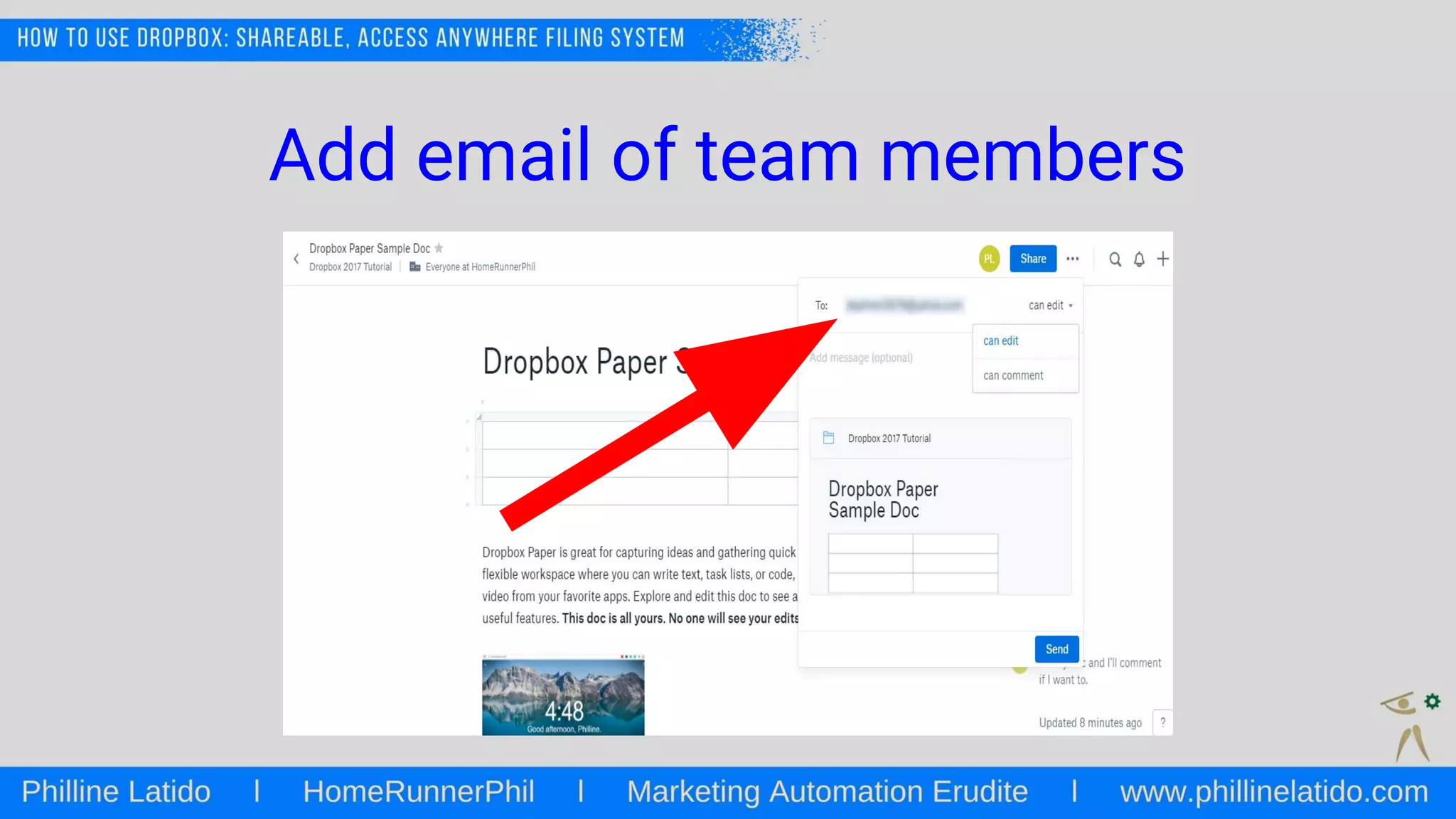Click the mountain lake image with 4:48
The width and height of the screenshot is (1456, 819).
click(x=563, y=695)
